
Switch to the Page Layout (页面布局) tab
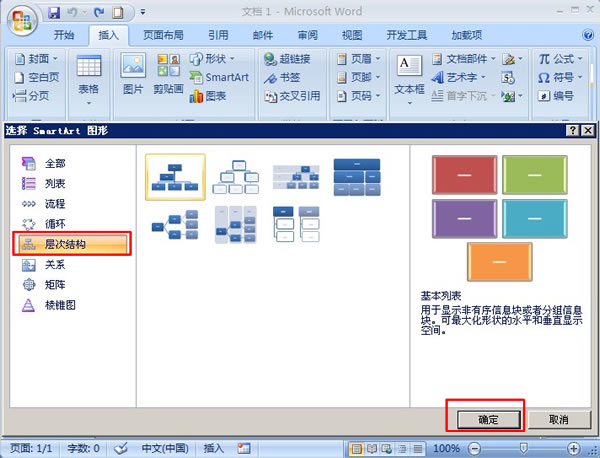click(x=163, y=35)
